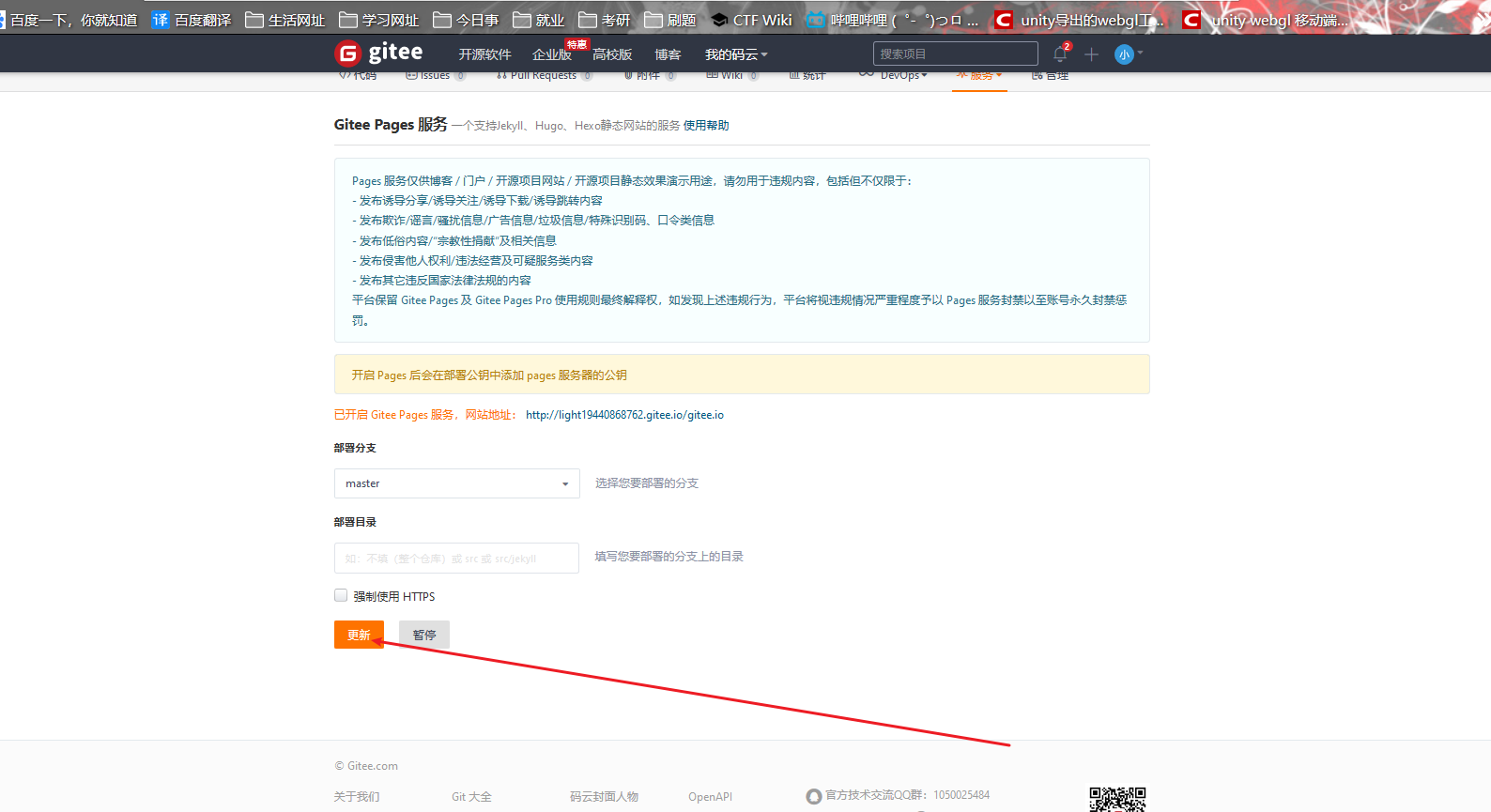
Task: Click 博客 in navigation
Action: tap(668, 54)
